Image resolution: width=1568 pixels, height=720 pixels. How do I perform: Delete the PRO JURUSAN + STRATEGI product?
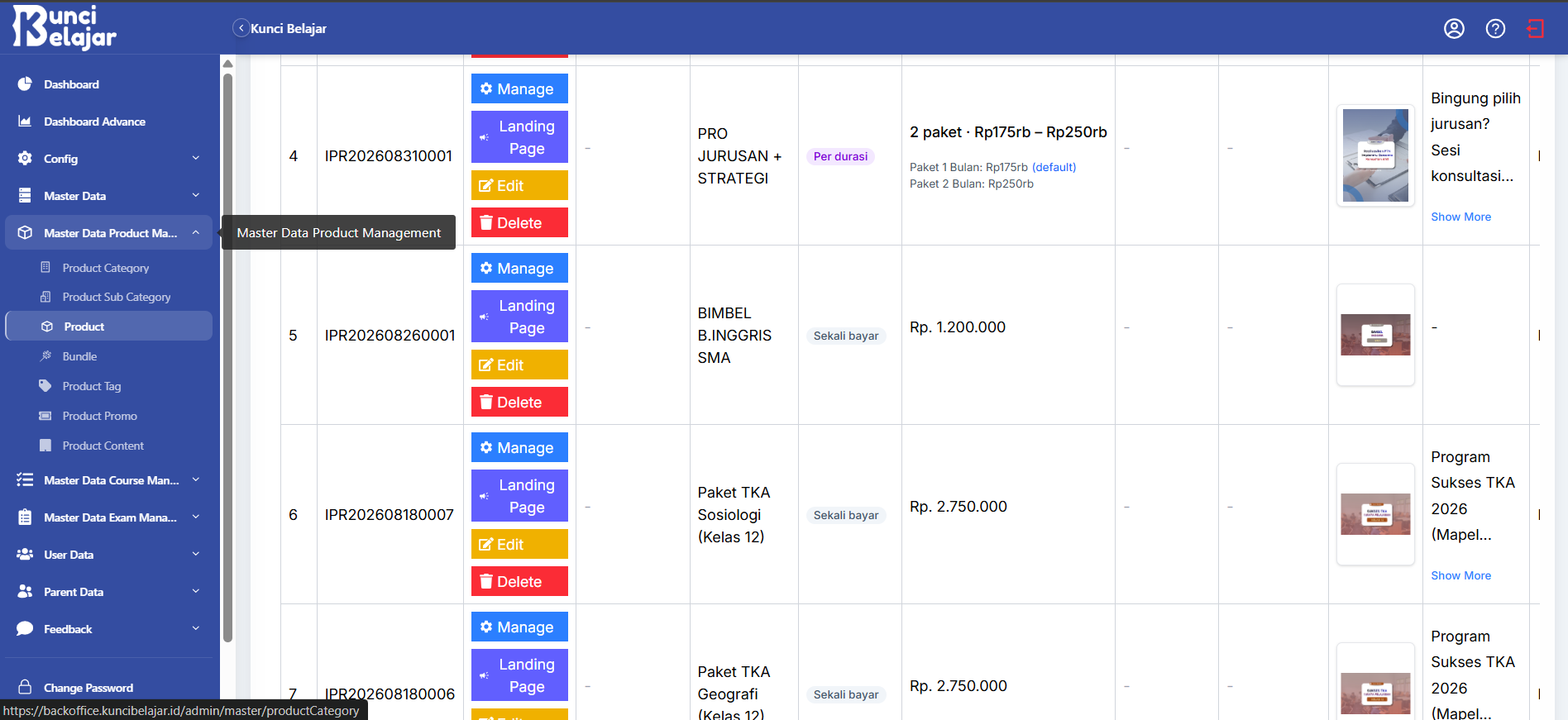519,222
